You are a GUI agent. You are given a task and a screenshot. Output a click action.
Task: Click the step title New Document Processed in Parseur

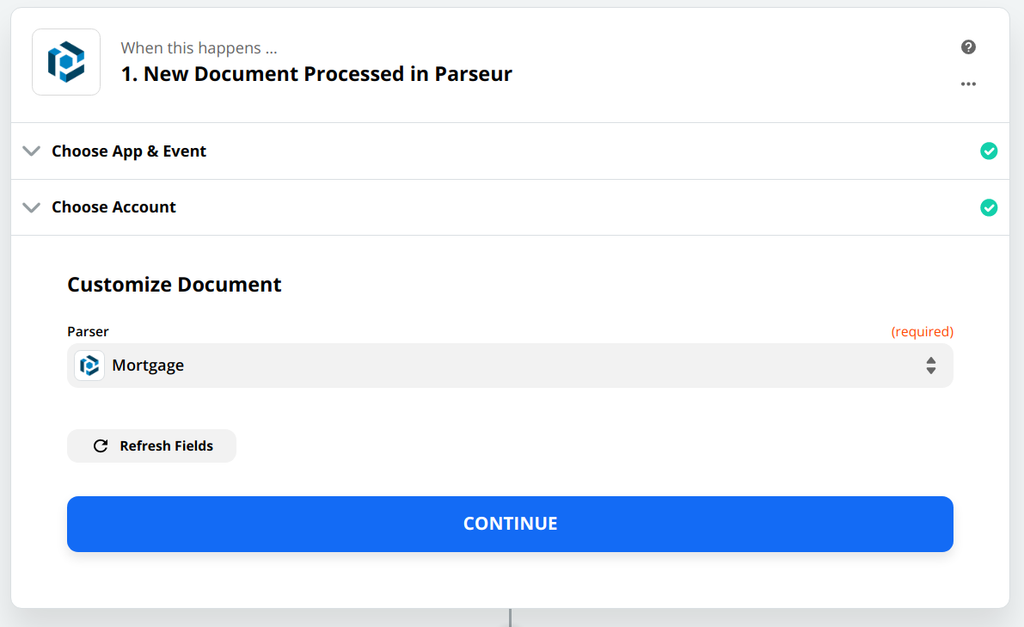[317, 74]
